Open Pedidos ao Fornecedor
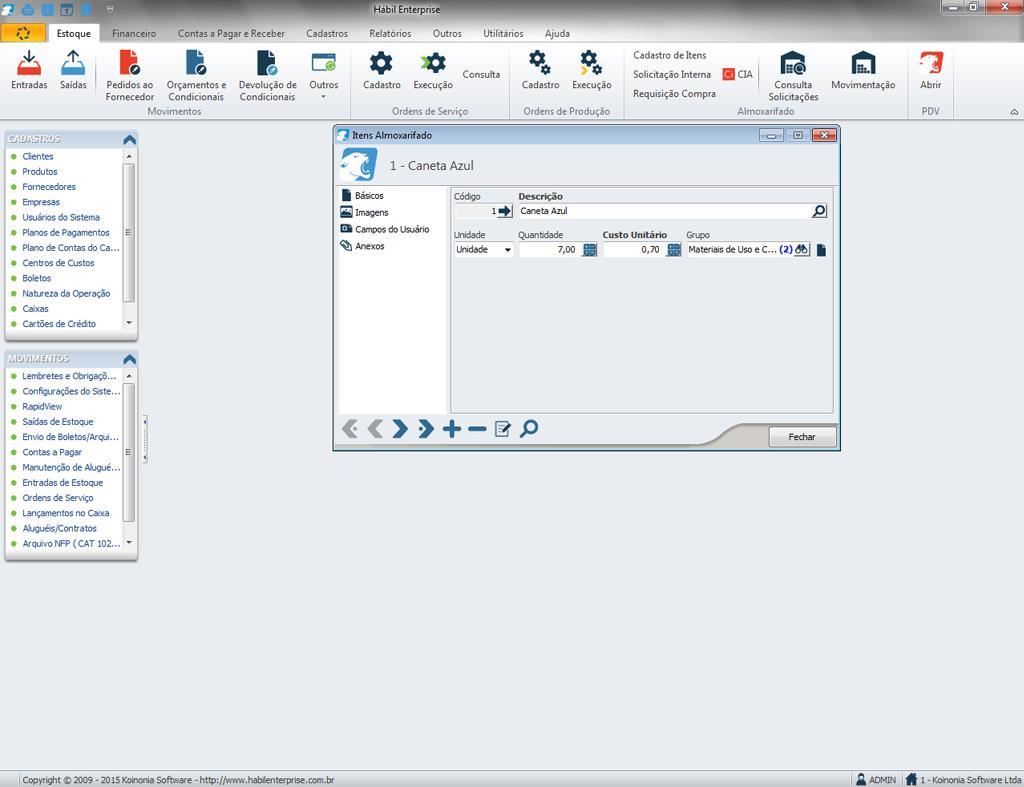 click(130, 76)
